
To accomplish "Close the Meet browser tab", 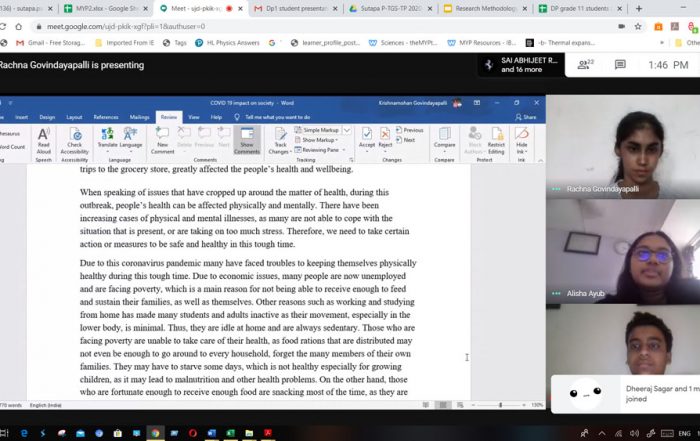I will (241, 8).
